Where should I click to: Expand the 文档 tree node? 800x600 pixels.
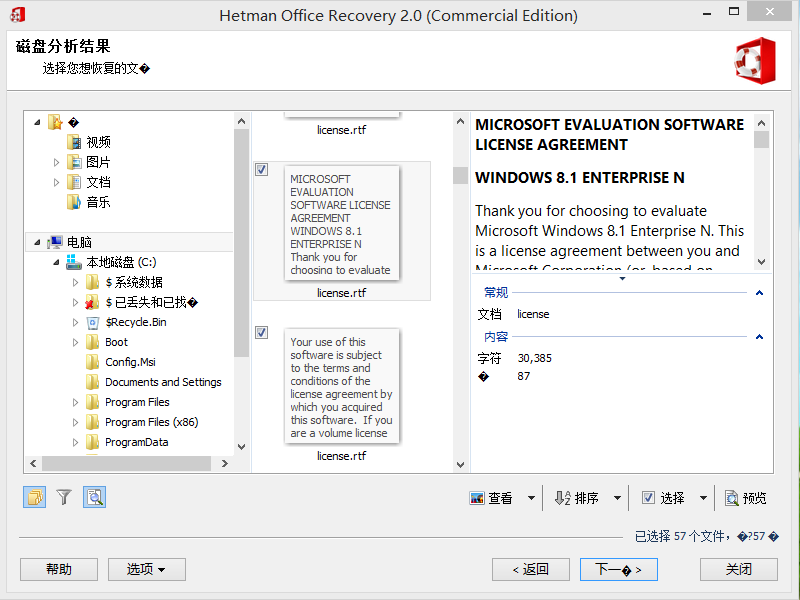pyautogui.click(x=56, y=182)
